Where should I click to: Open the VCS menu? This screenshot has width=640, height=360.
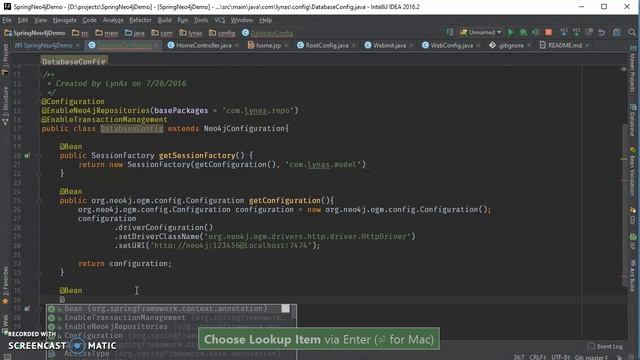click(220, 20)
